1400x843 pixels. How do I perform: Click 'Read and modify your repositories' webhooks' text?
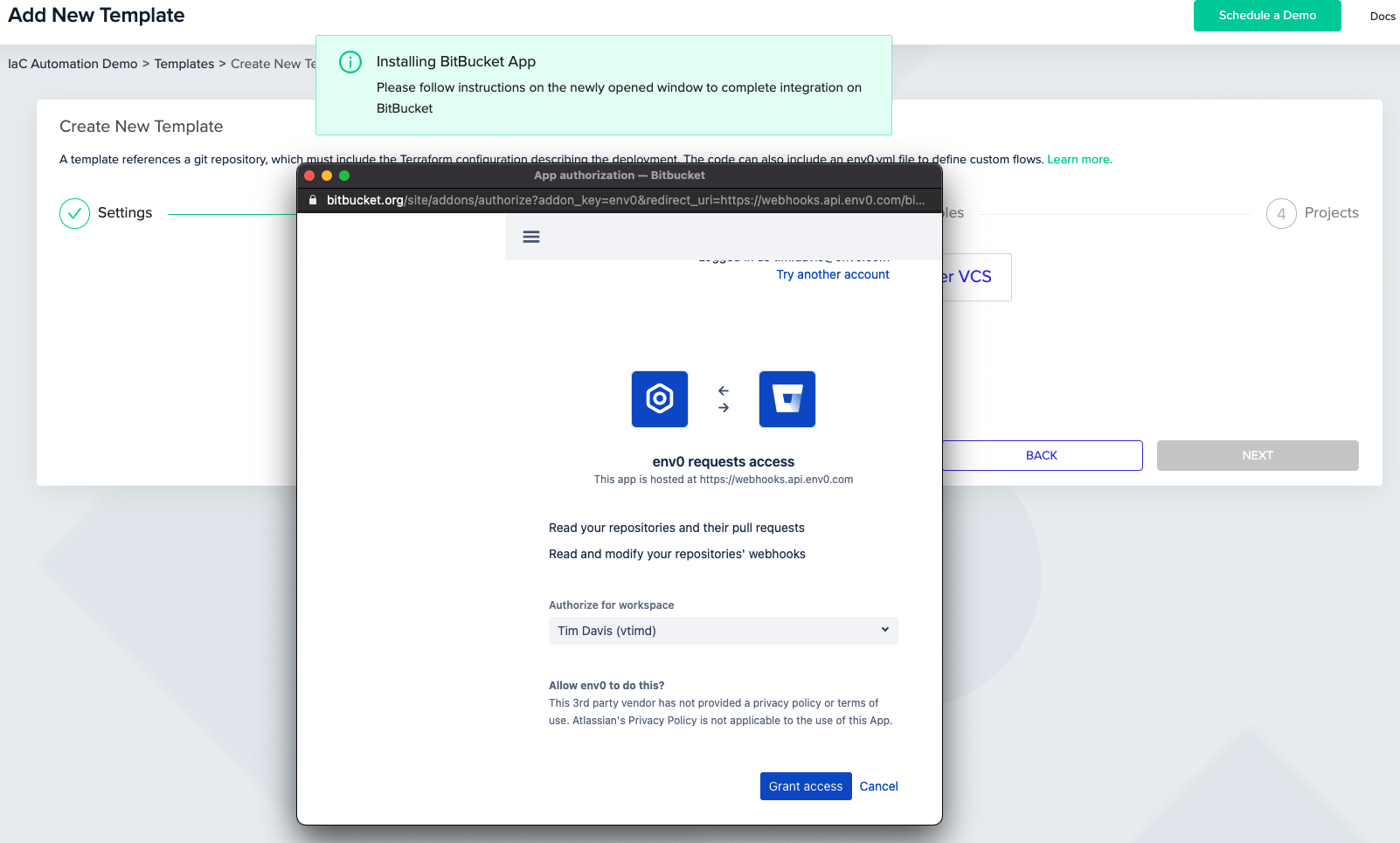677,554
